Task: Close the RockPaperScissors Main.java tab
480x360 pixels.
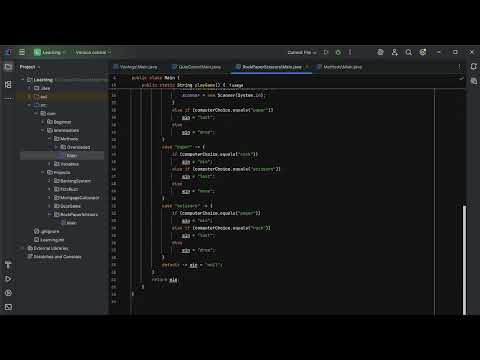Action: point(307,67)
